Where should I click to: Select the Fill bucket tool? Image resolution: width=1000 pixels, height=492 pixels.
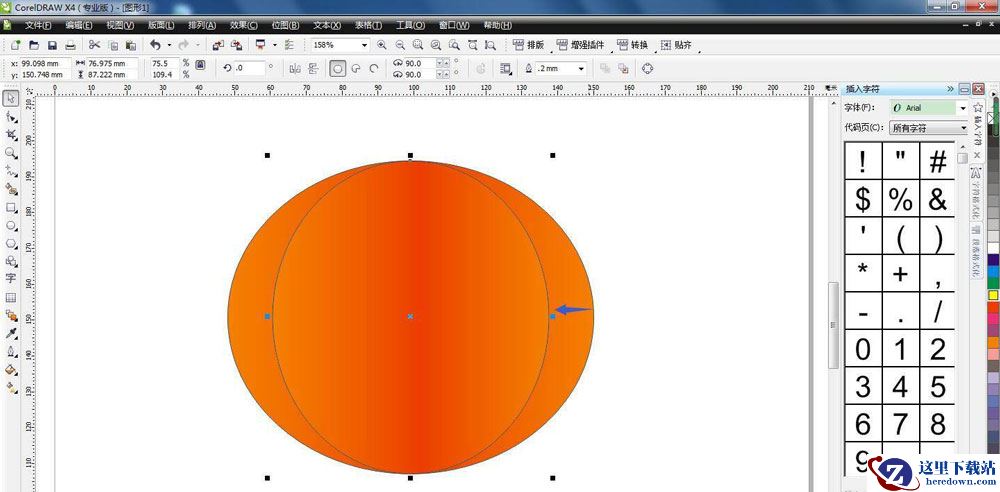(x=11, y=369)
